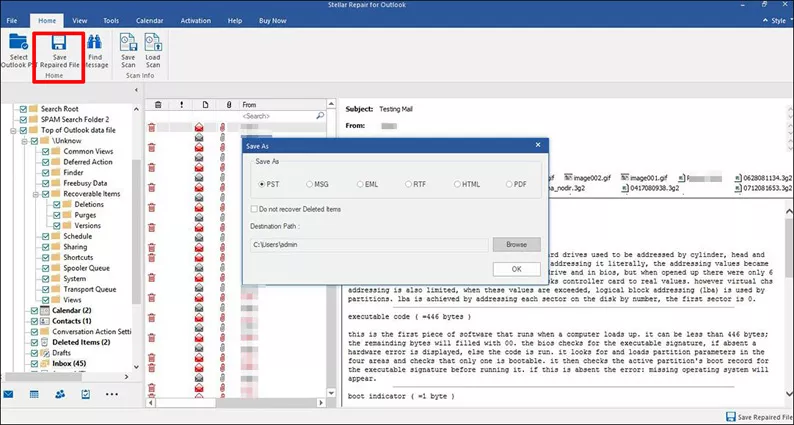Image resolution: width=794 pixels, height=425 pixels.
Task: Click the Browse button
Action: click(516, 245)
